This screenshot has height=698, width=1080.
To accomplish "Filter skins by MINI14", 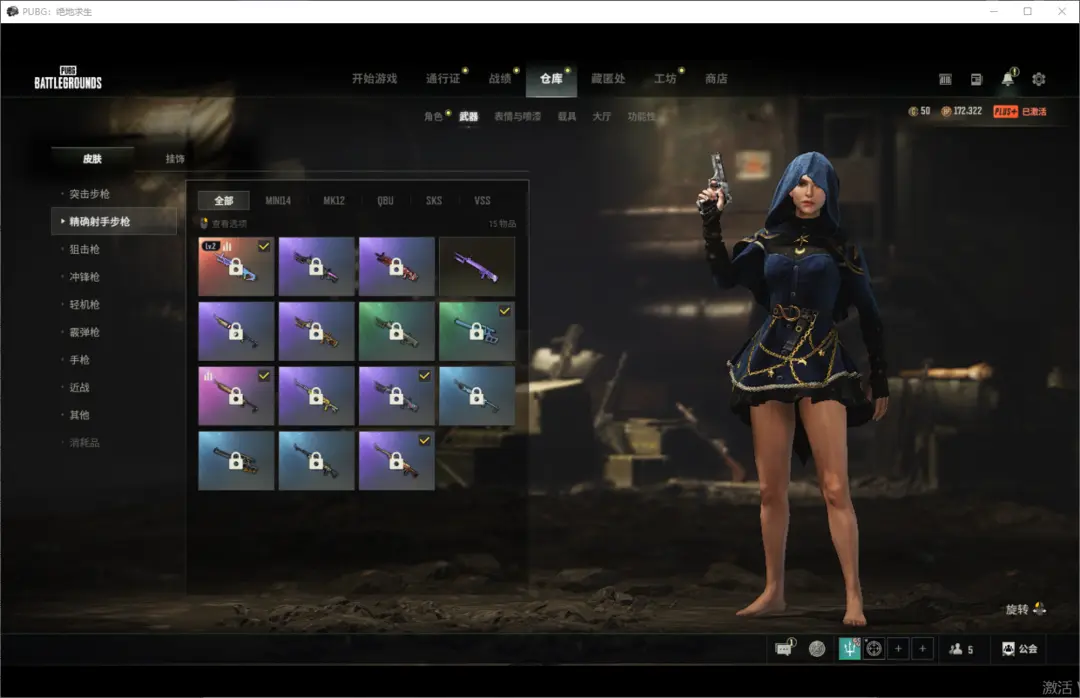I will (278, 201).
